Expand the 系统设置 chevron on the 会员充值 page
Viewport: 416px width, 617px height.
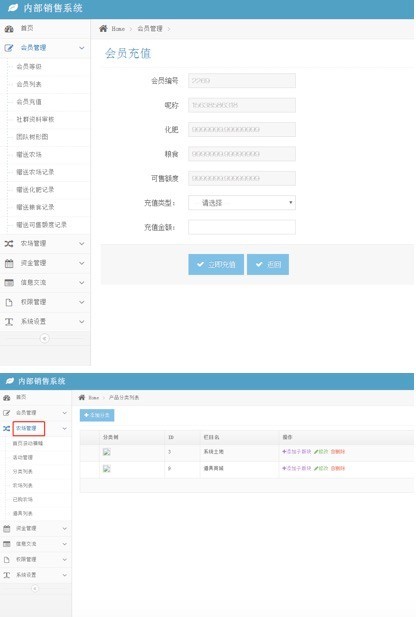[x=81, y=322]
